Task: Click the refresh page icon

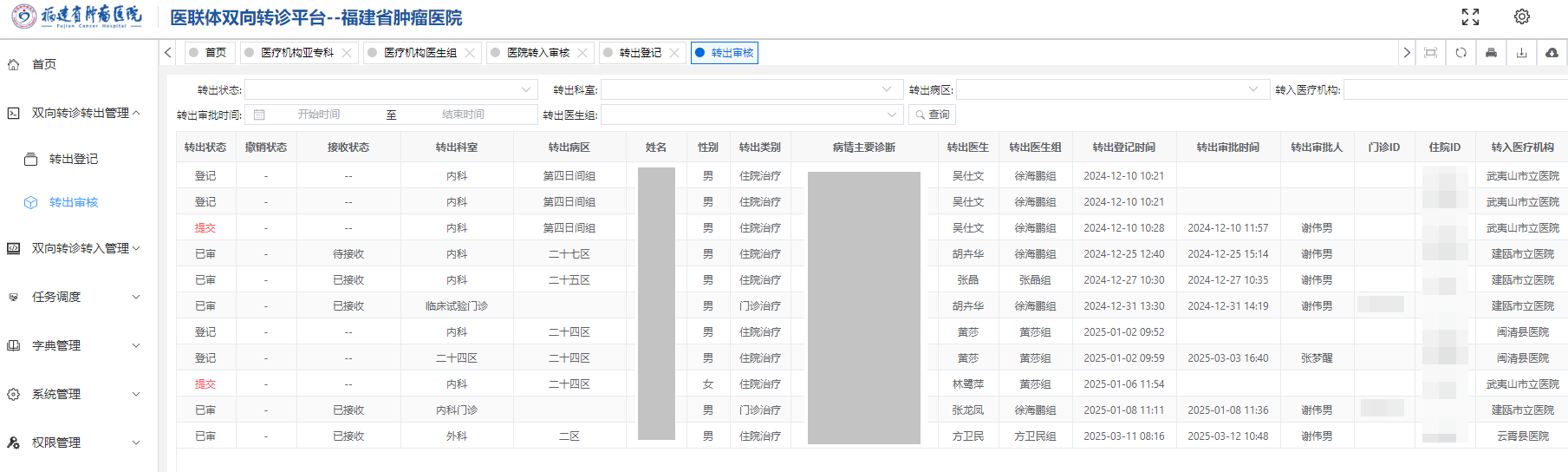Action: tap(1461, 53)
